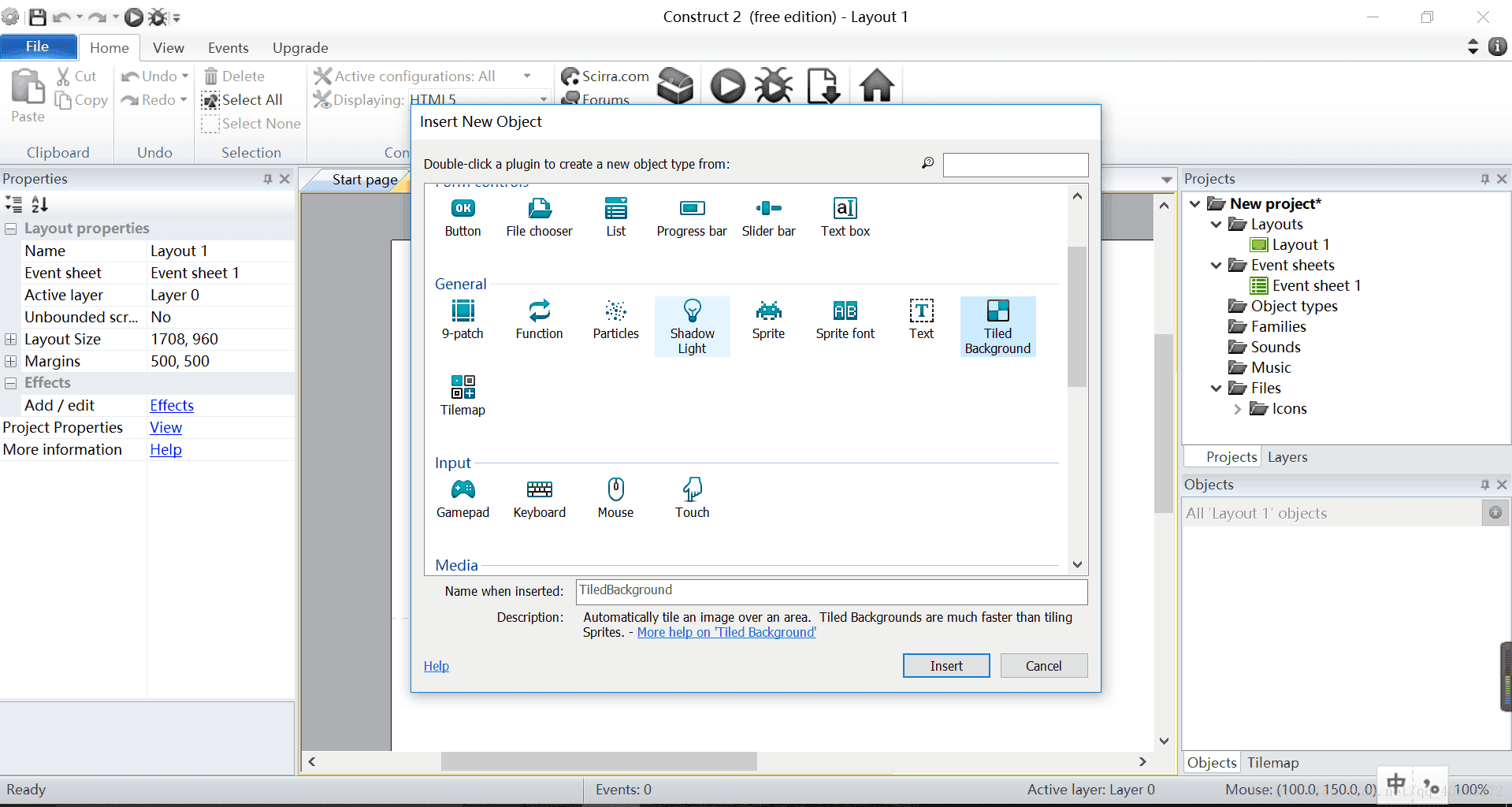Screen dimensions: 1512x807
Task: Click the plugin list scrollbar down arrow
Action: tap(1077, 565)
